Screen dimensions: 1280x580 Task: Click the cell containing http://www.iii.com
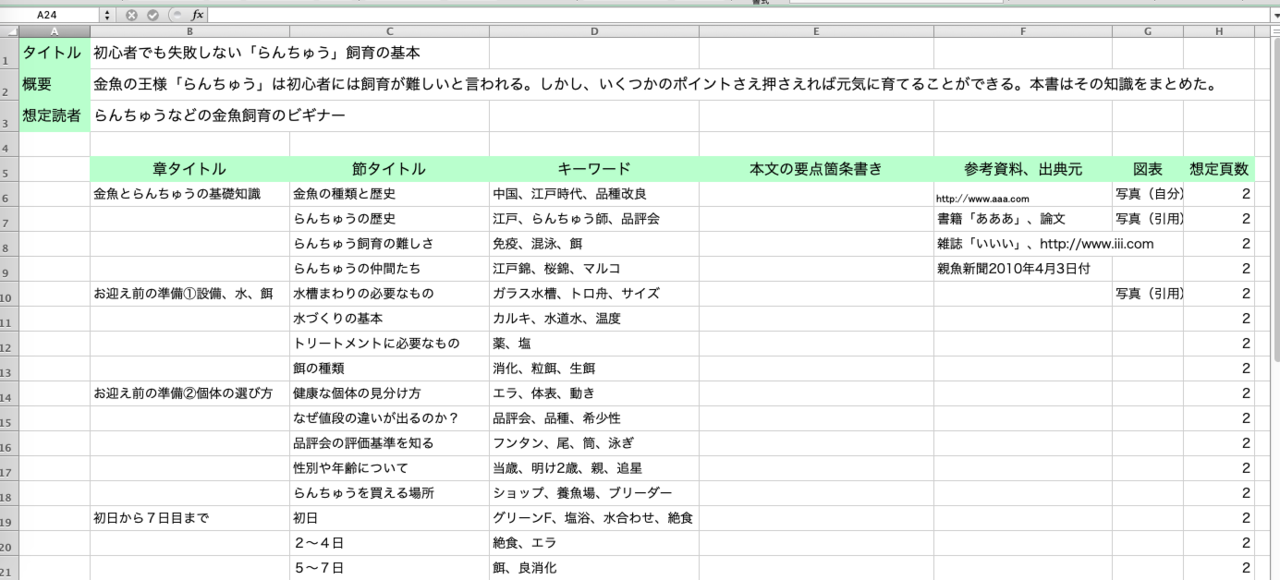pyautogui.click(x=1023, y=243)
